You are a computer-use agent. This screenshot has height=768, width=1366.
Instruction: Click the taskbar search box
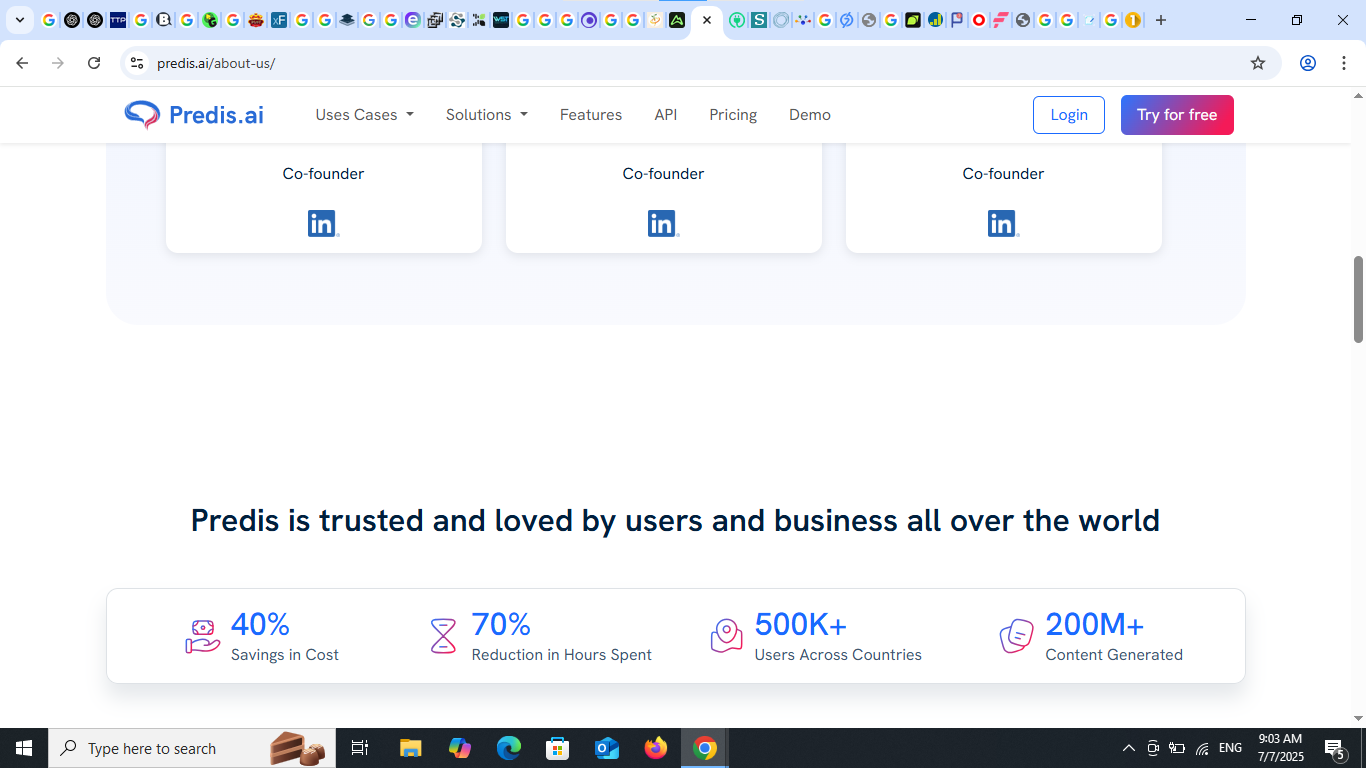click(x=193, y=748)
